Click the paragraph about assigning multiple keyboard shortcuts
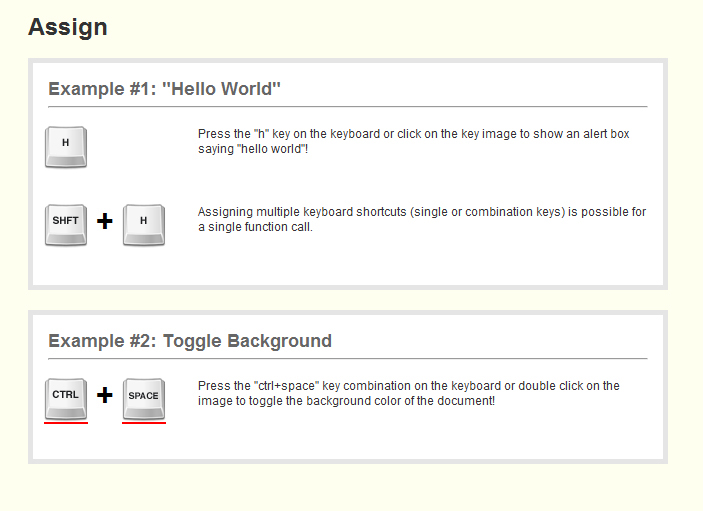Screen dimensions: 703x511 pos(421,219)
